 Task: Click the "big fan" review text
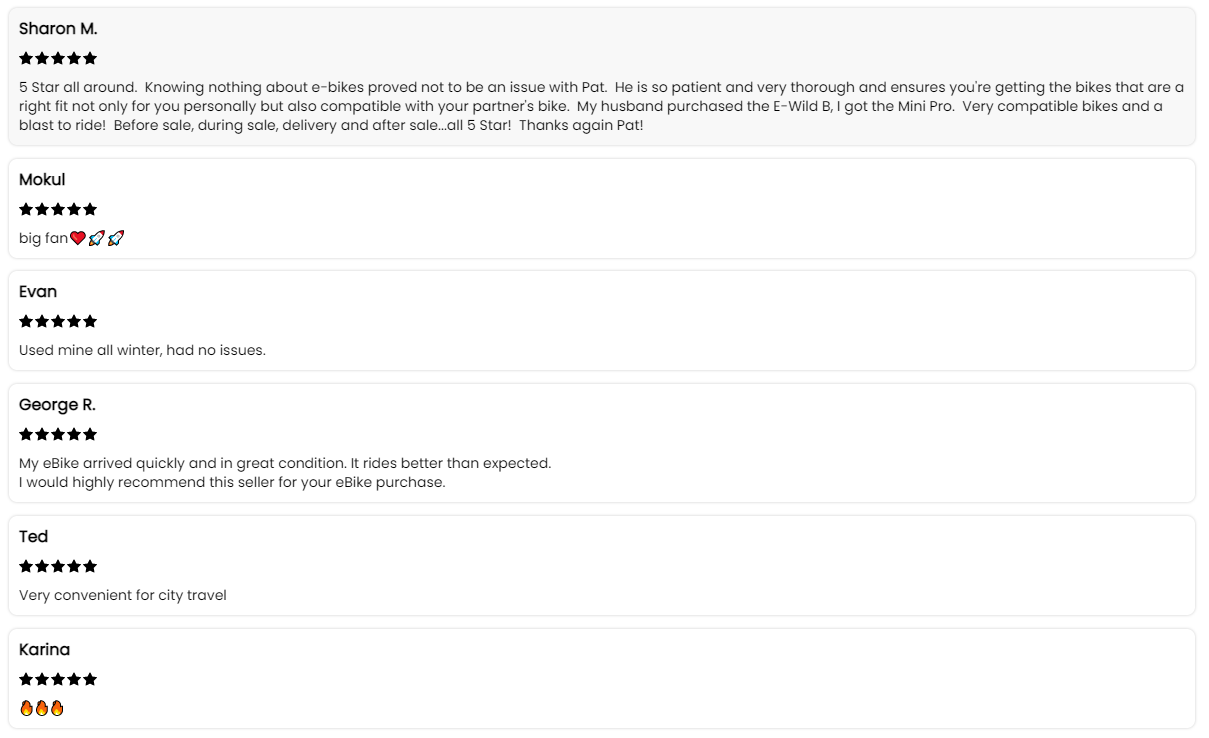43,238
